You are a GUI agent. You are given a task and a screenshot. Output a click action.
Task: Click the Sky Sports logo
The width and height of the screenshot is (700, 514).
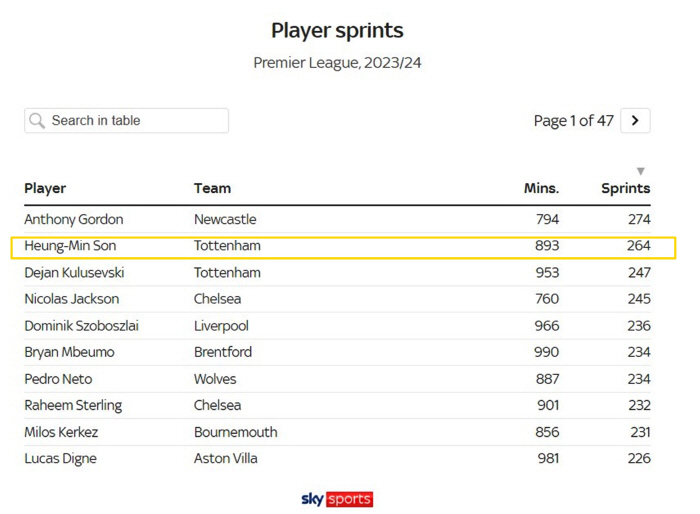pos(337,499)
